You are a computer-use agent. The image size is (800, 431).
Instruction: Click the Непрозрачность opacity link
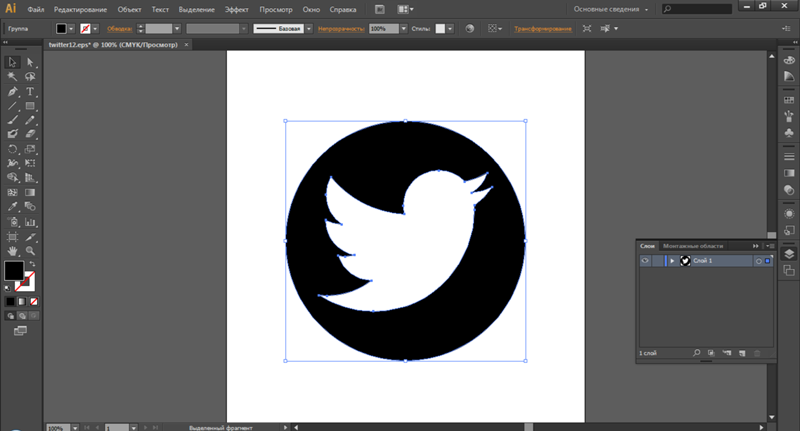(x=341, y=29)
